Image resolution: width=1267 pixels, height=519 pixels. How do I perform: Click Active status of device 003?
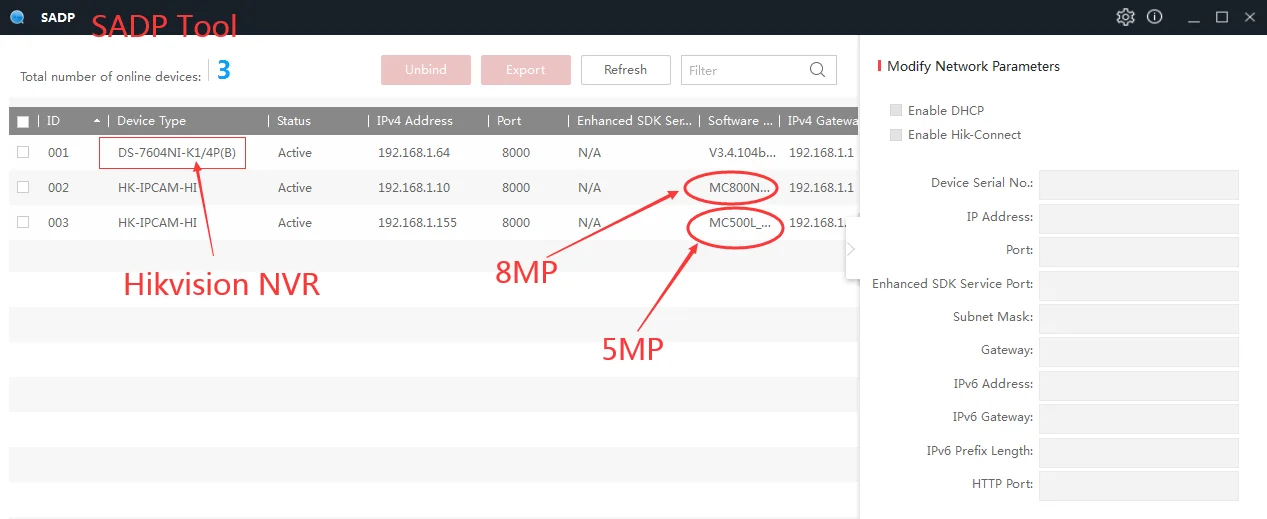295,223
